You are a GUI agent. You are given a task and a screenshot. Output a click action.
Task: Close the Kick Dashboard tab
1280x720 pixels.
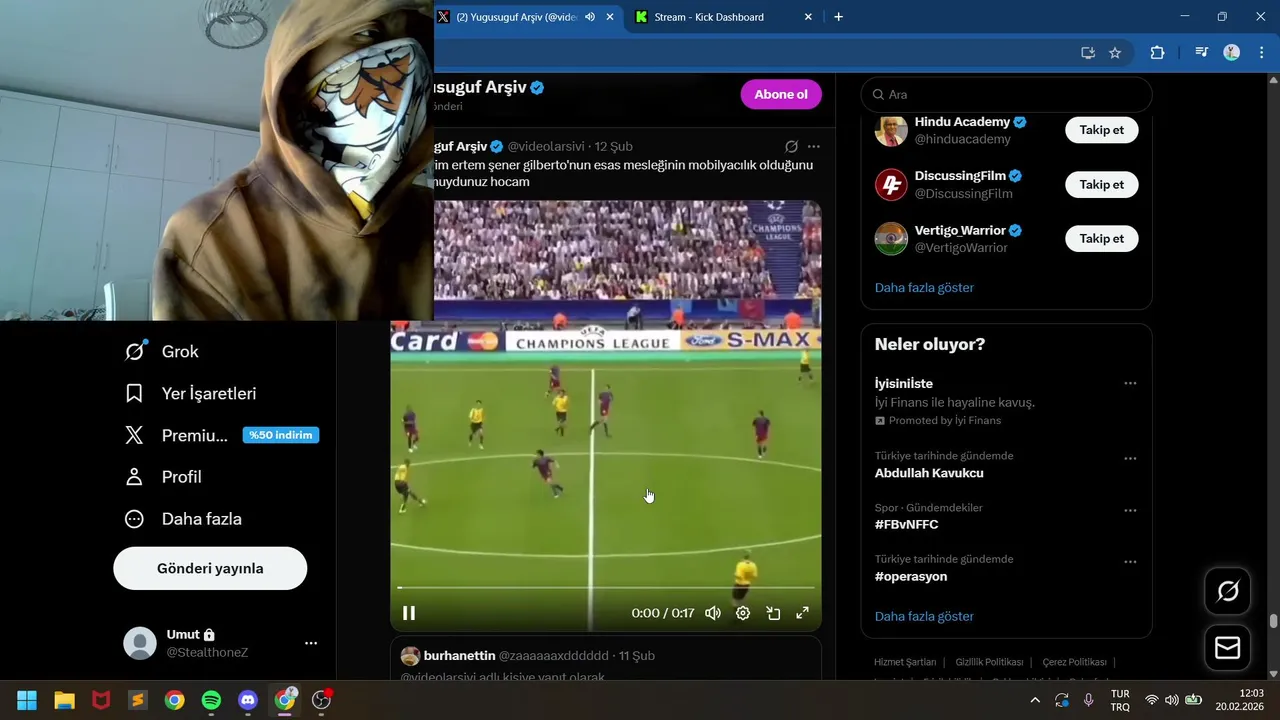point(808,17)
